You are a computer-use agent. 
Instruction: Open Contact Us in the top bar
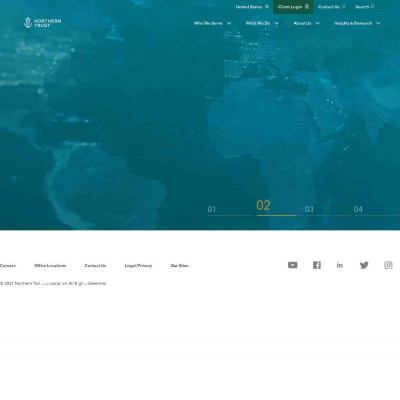pyautogui.click(x=328, y=7)
